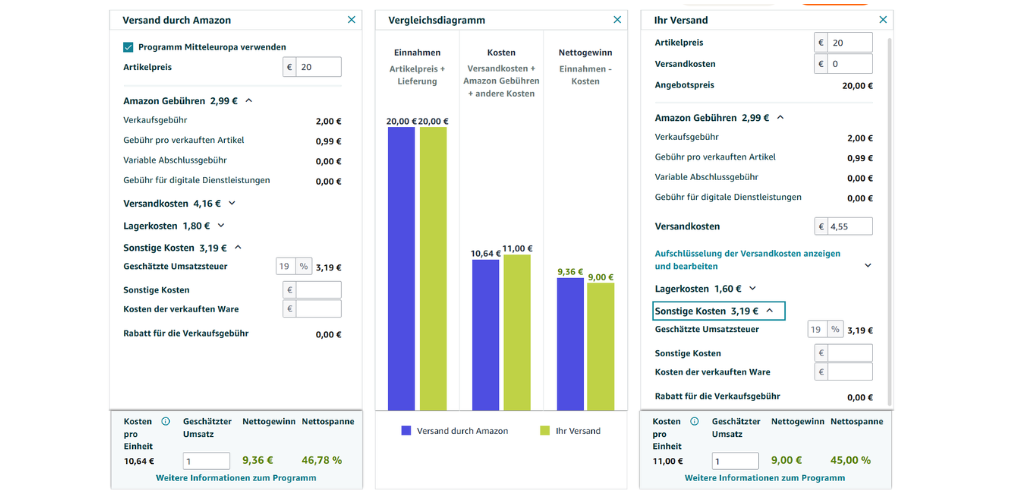Close the Vergleichsdiagramm panel
The height and width of the screenshot is (492, 1024).
click(617, 20)
